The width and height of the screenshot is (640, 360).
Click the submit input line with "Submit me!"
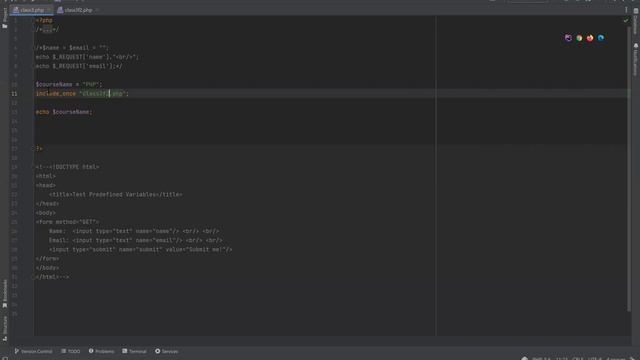coord(140,249)
